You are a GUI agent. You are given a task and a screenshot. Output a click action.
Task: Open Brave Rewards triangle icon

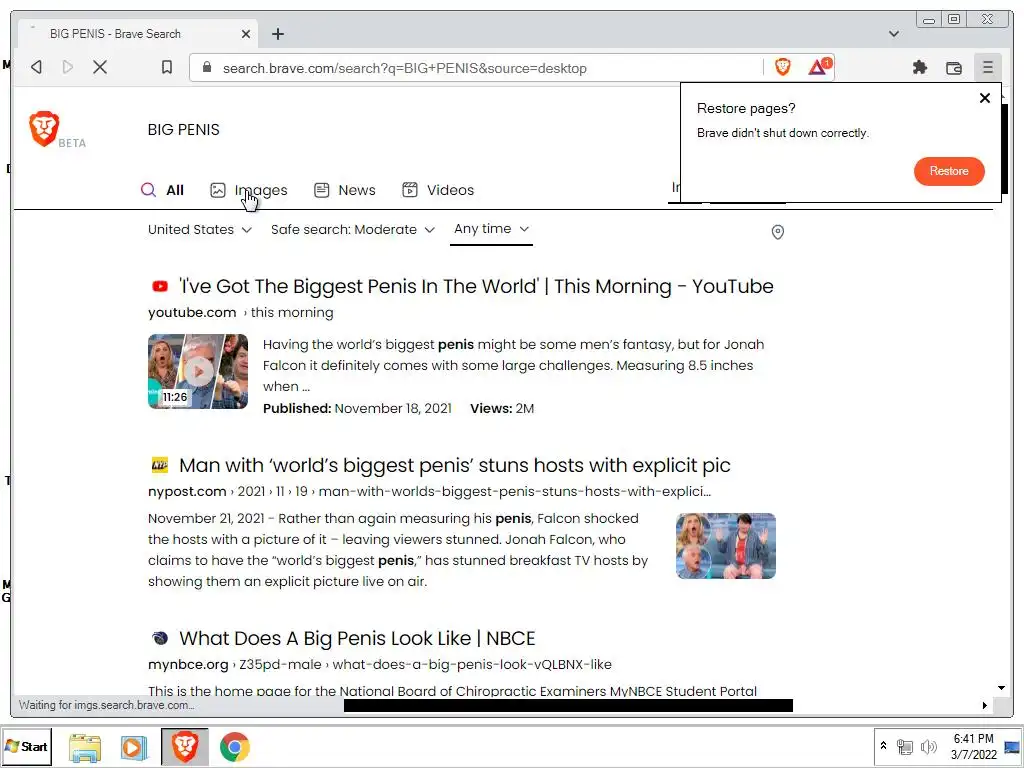point(819,67)
